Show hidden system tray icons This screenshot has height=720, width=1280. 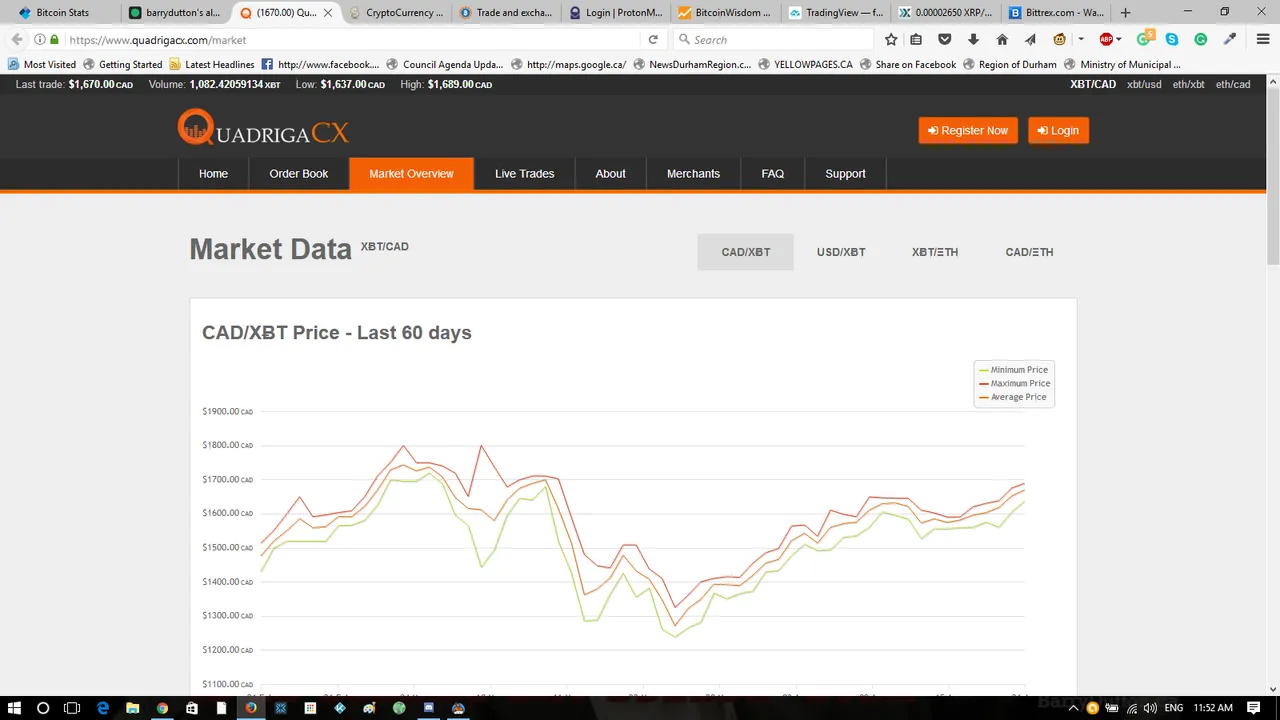(1074, 708)
